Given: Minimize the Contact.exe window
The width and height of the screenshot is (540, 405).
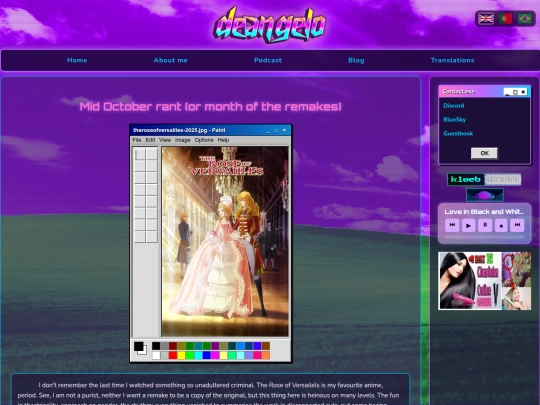Looking at the screenshot, I should (x=507, y=92).
